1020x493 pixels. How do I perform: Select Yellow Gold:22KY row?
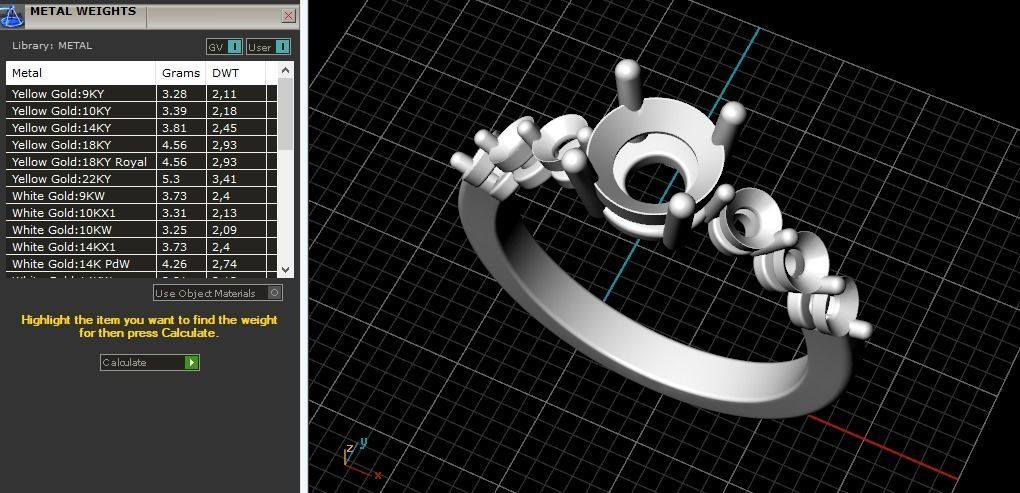[x=141, y=178]
